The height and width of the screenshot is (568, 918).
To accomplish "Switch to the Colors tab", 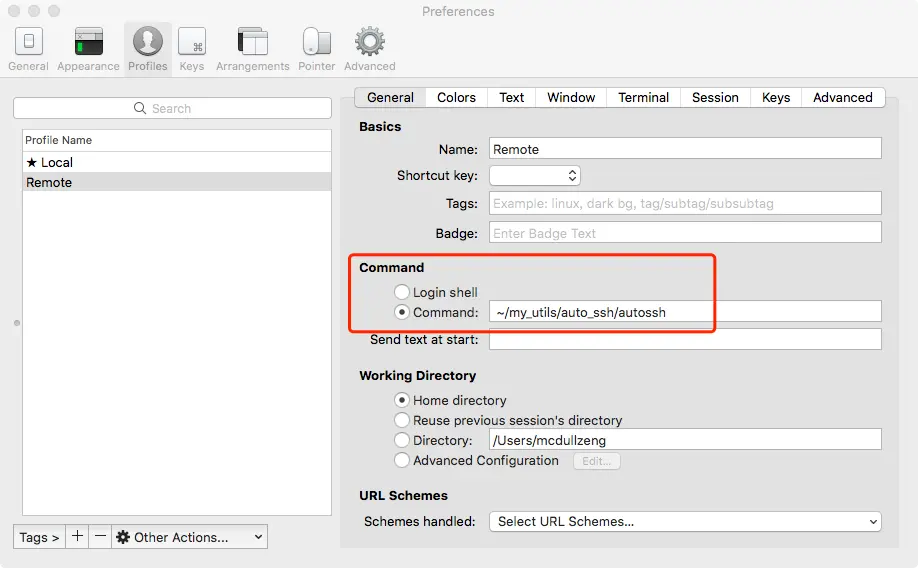I will point(456,98).
